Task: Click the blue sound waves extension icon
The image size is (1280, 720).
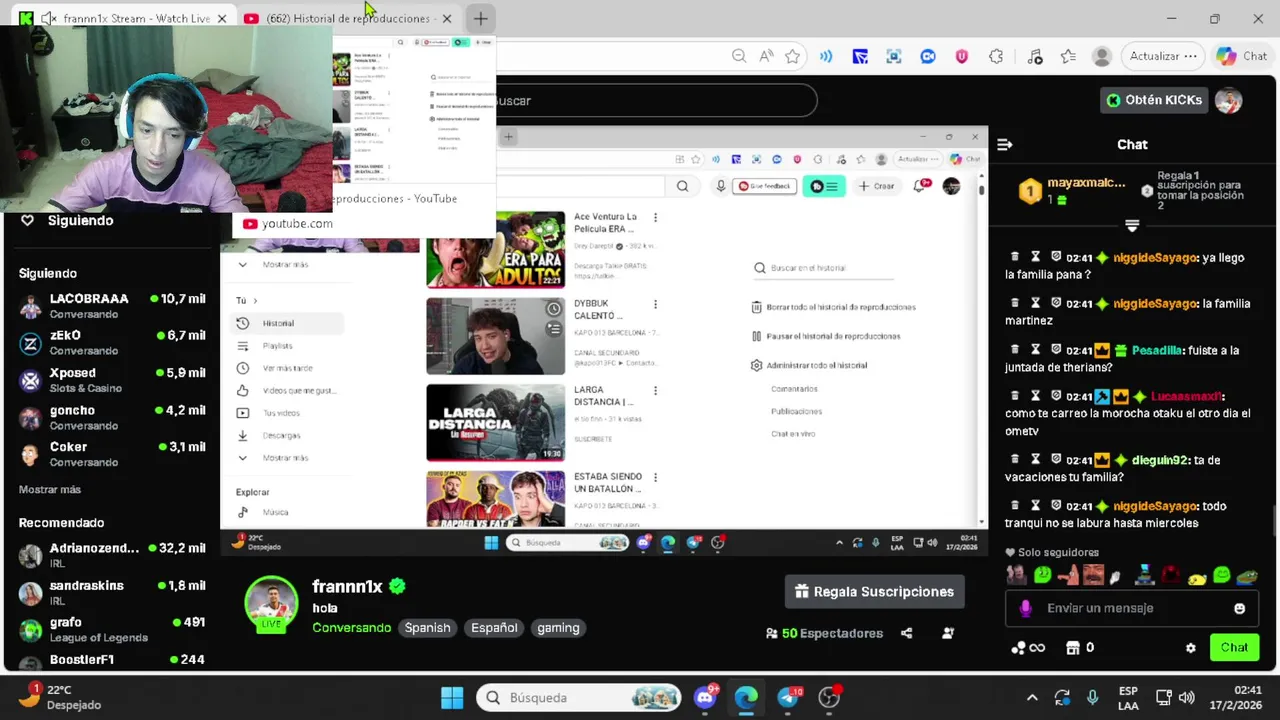Action: 826,56
